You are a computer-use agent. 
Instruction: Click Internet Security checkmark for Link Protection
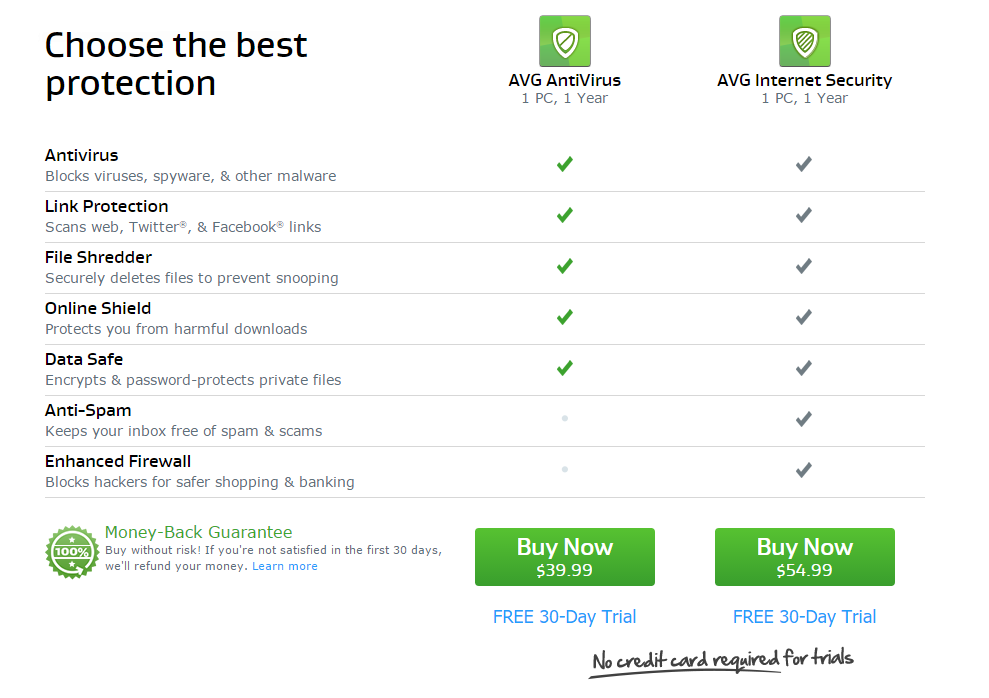[803, 215]
